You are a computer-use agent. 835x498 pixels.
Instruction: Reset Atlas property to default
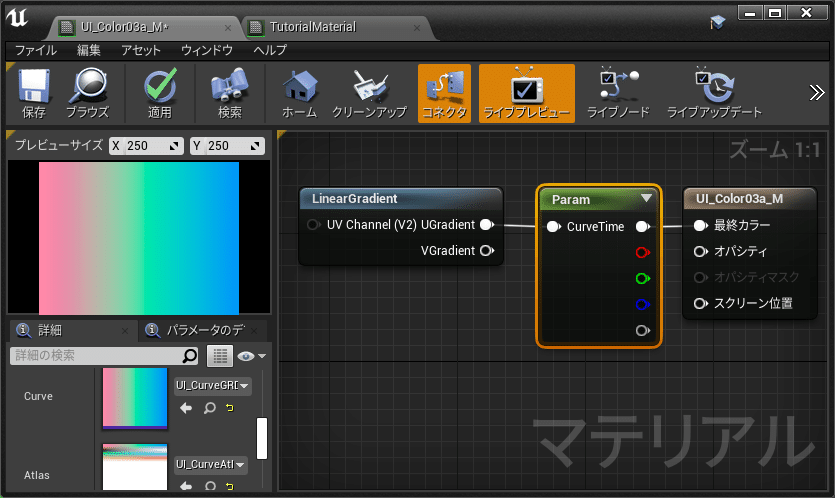230,486
